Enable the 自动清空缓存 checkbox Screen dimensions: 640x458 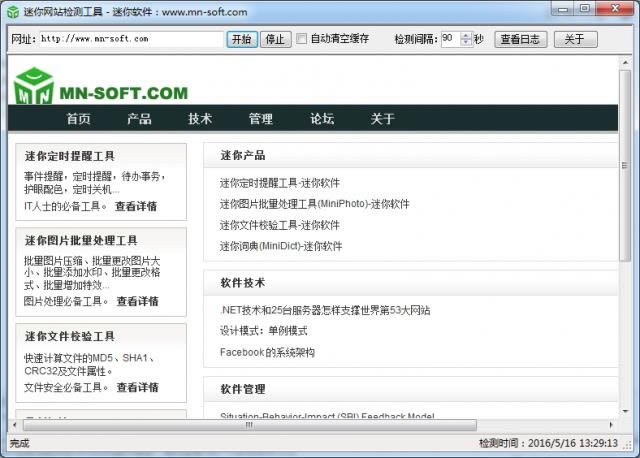point(302,39)
